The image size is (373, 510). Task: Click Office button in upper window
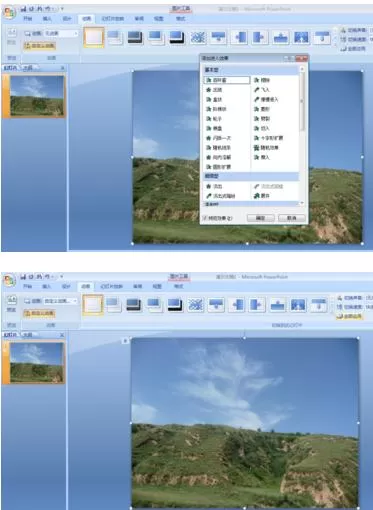[10, 12]
